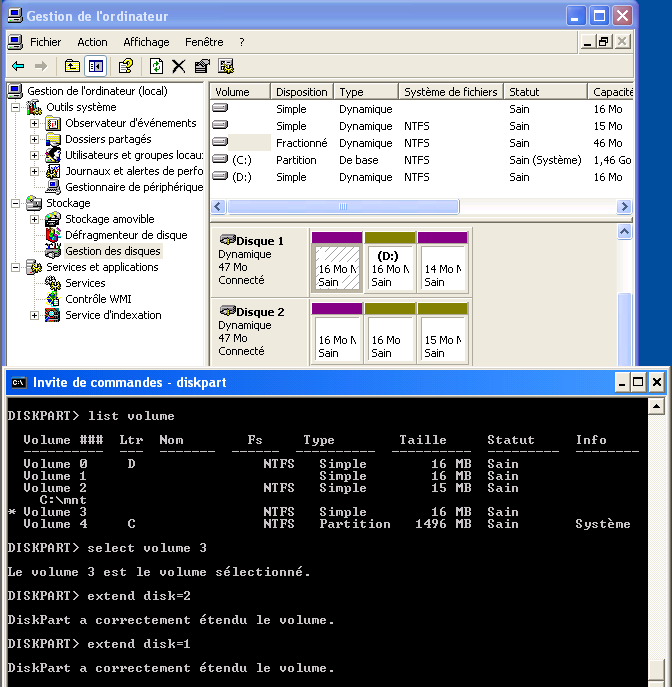Viewport: 672px width, 687px height.
Task: Toggle the Show/Hide console tree icon
Action: point(95,67)
